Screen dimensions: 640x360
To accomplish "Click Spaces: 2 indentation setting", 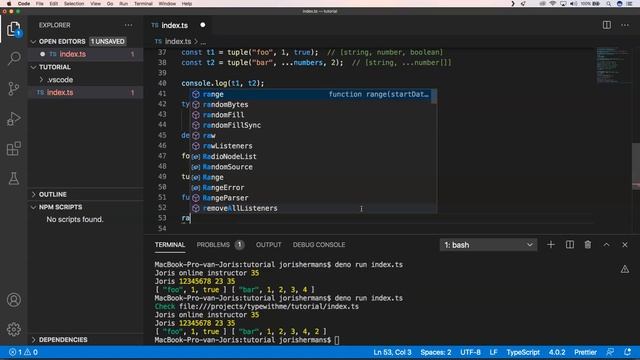I will (436, 352).
